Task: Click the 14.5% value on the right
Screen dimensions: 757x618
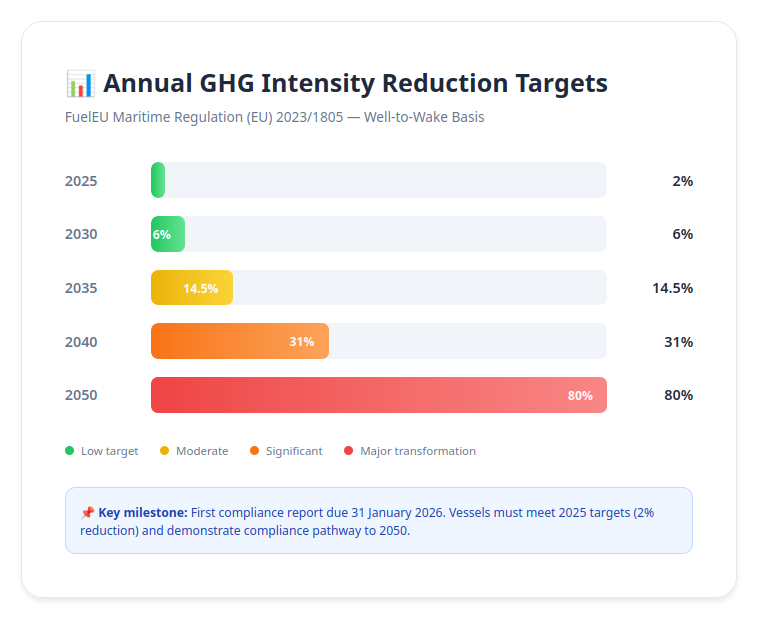Action: pyautogui.click(x=672, y=288)
